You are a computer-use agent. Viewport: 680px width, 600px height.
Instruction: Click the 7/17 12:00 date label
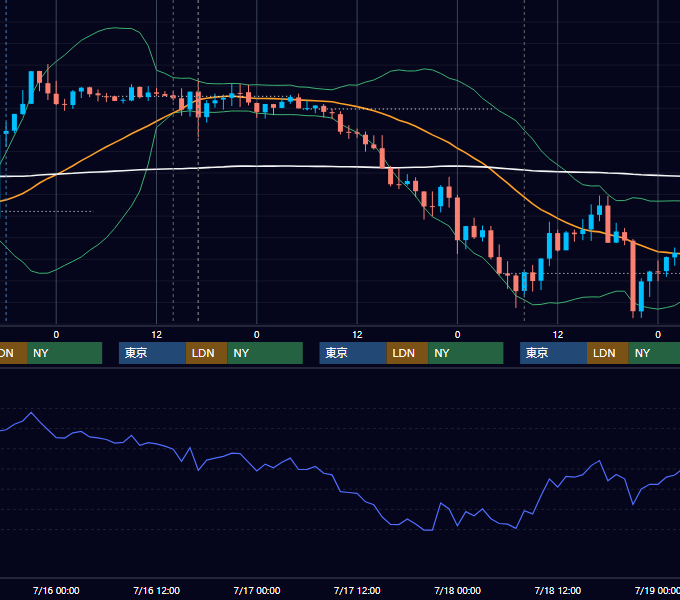pos(357,590)
